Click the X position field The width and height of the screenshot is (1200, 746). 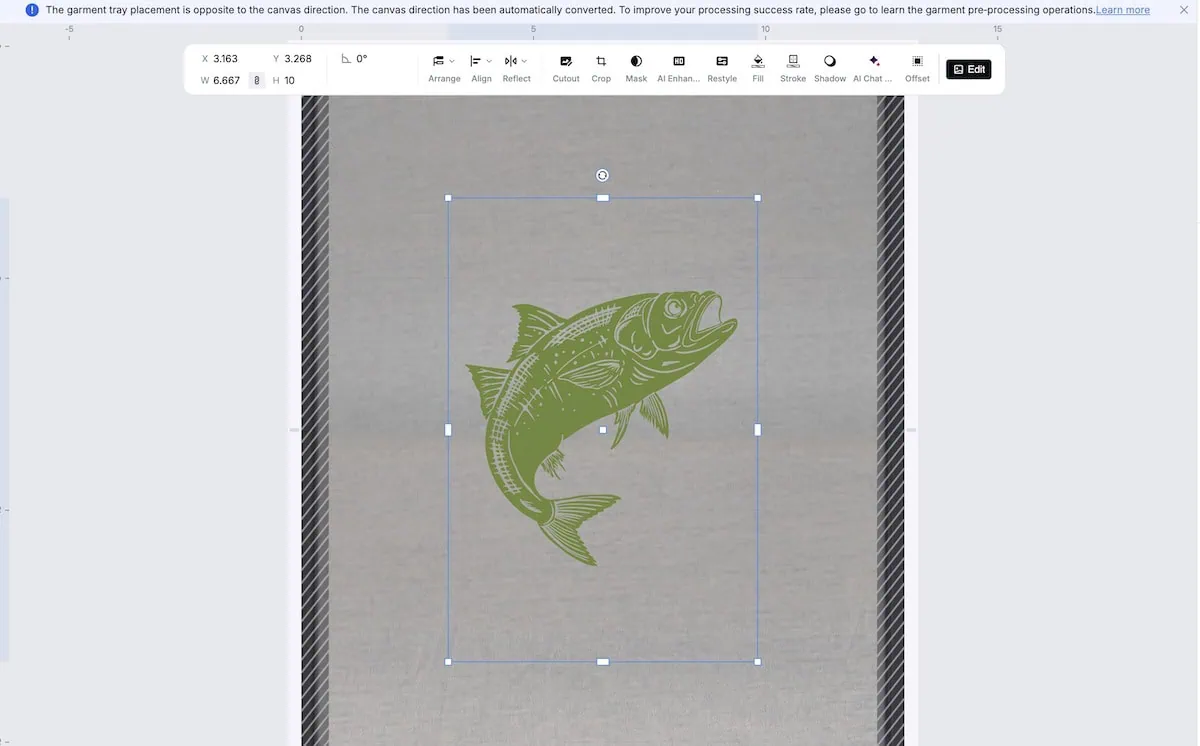point(227,59)
